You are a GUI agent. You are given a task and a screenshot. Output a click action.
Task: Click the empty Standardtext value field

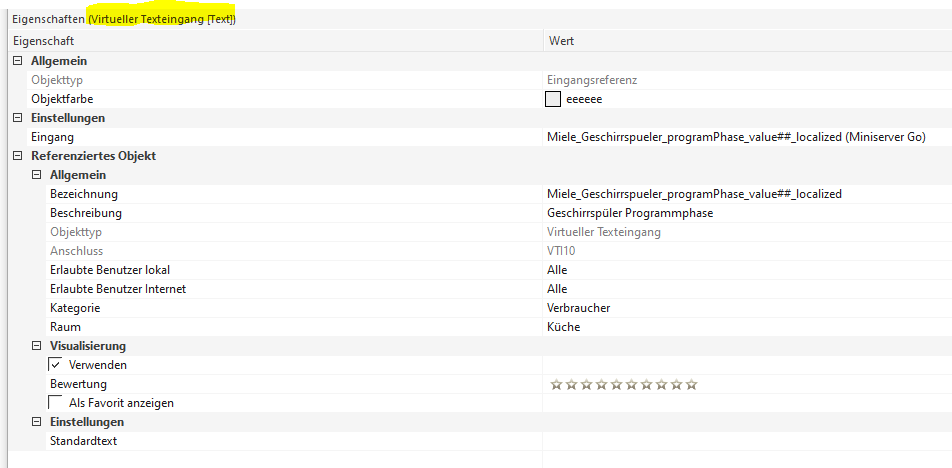click(745, 441)
